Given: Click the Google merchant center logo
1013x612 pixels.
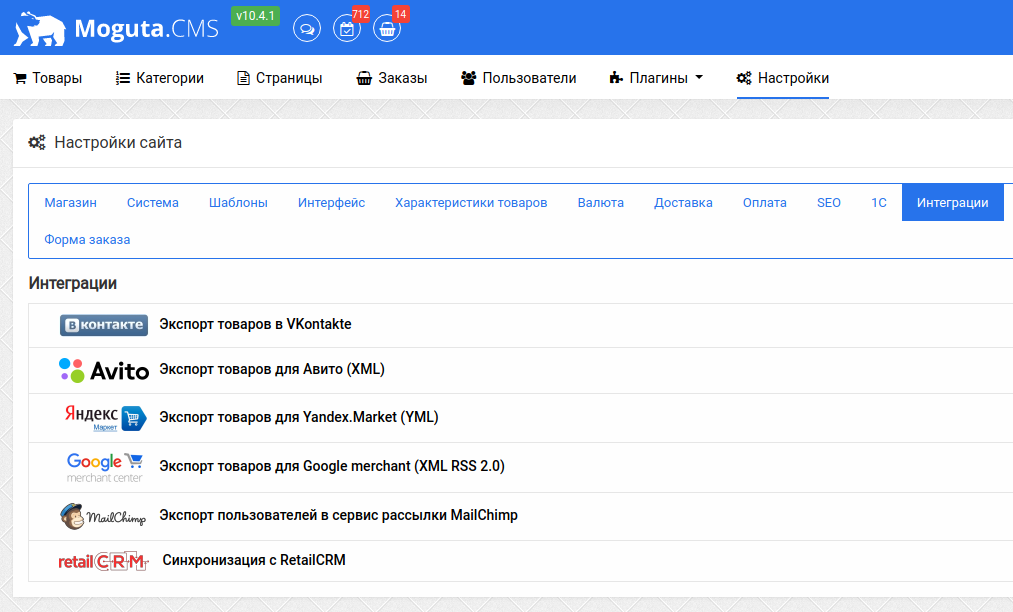Looking at the screenshot, I should (x=105, y=468).
